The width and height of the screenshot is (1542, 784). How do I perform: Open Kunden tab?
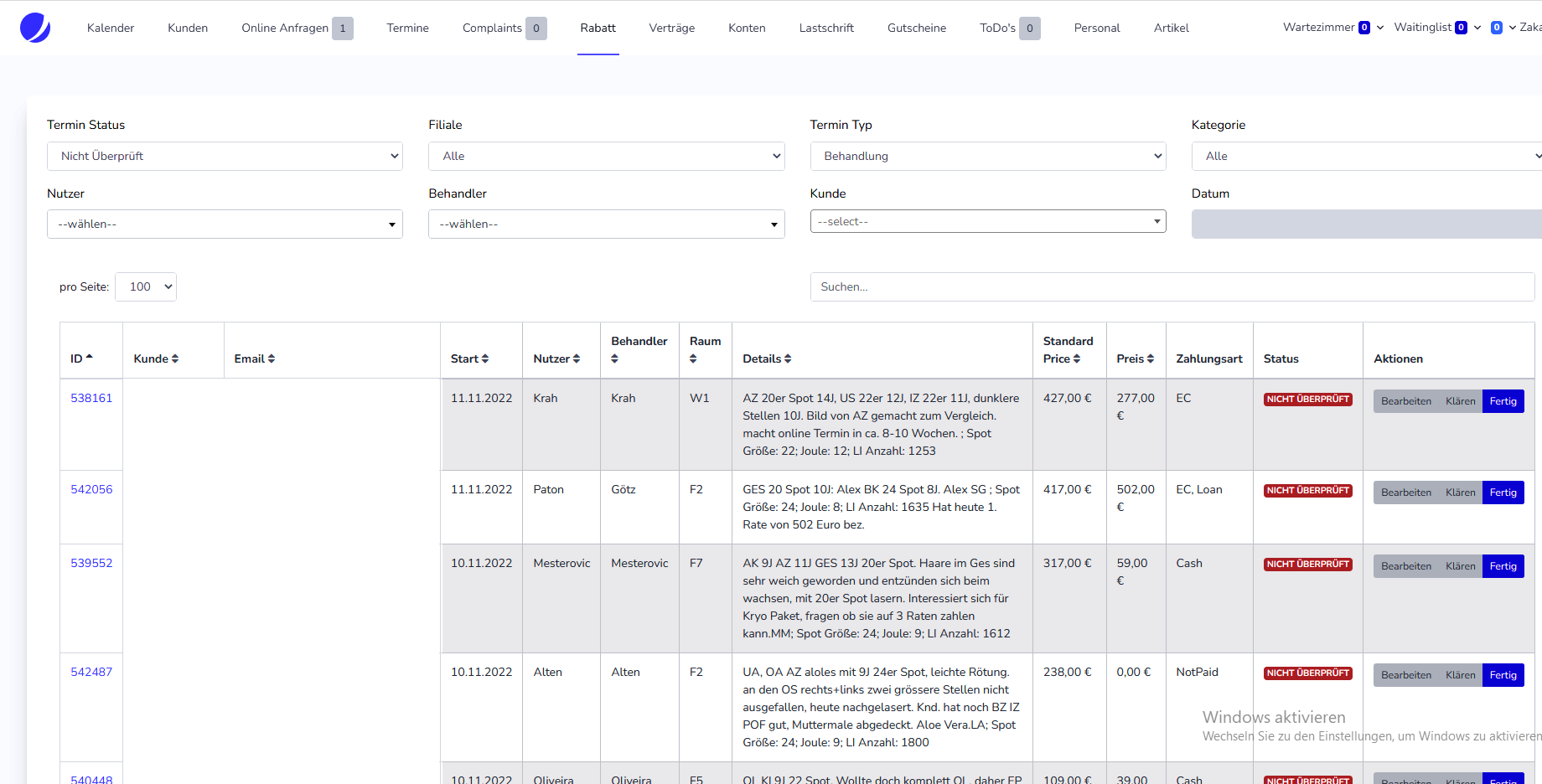(x=188, y=28)
